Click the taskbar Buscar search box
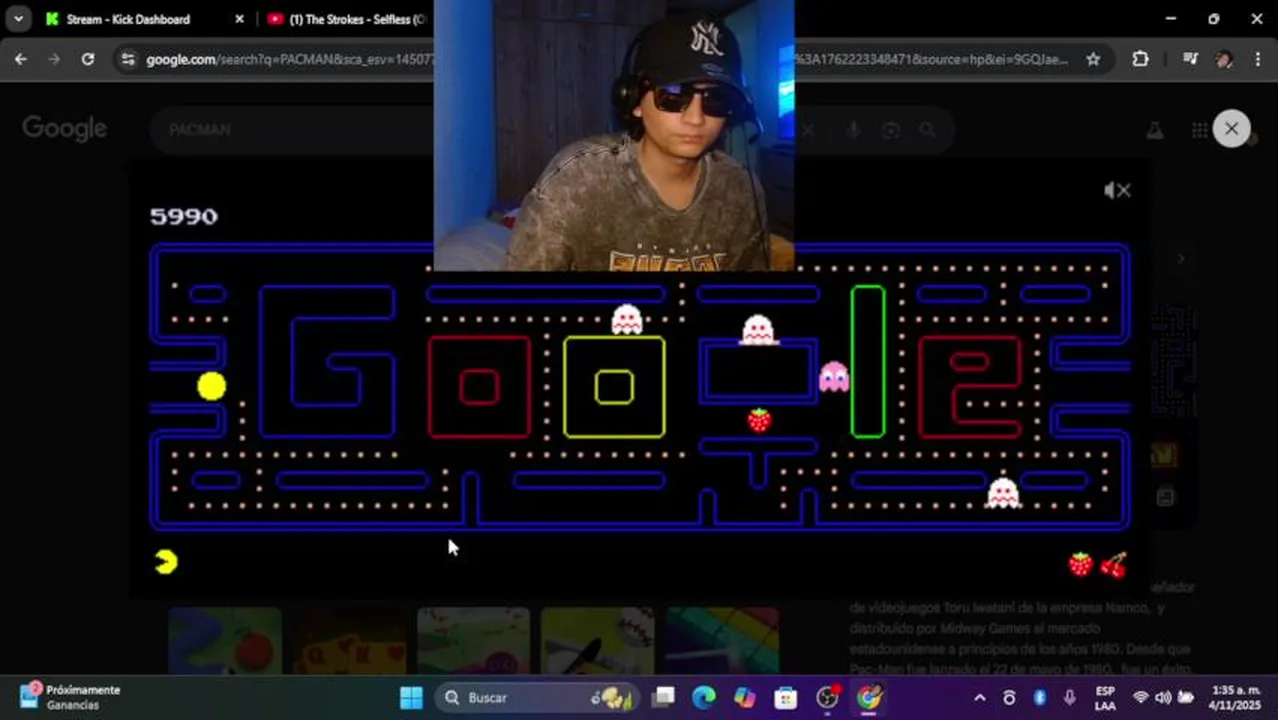The height and width of the screenshot is (720, 1278). (539, 697)
